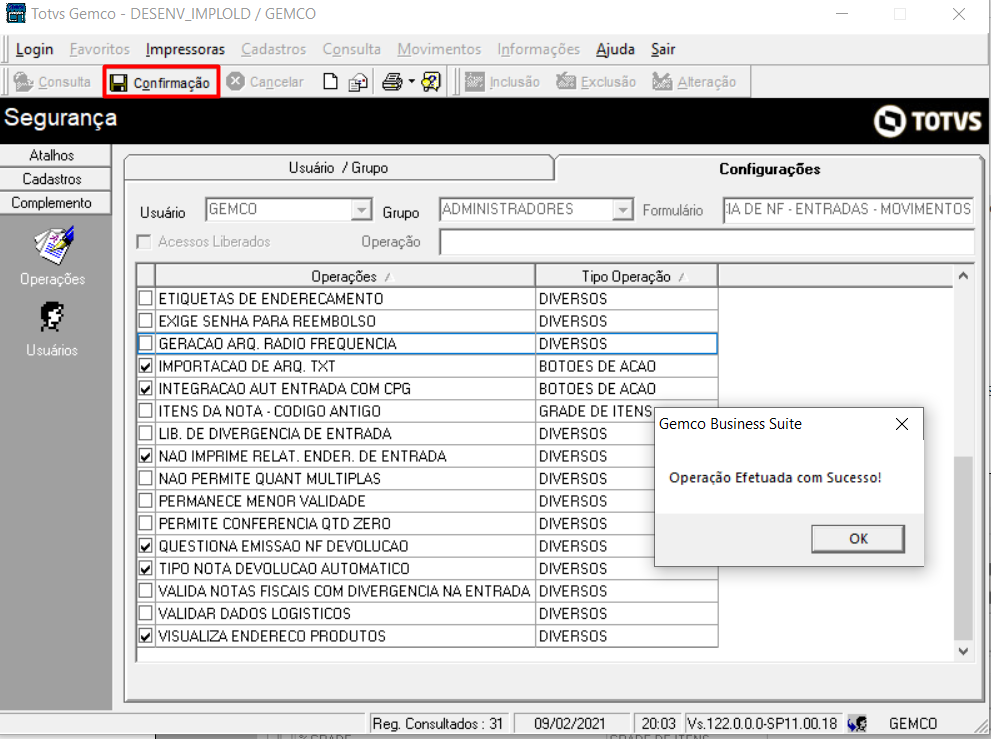The image size is (991, 739).
Task: Select LIB. DE DIVERGENCIA DE ENTRADA row text
Action: click(x=275, y=434)
